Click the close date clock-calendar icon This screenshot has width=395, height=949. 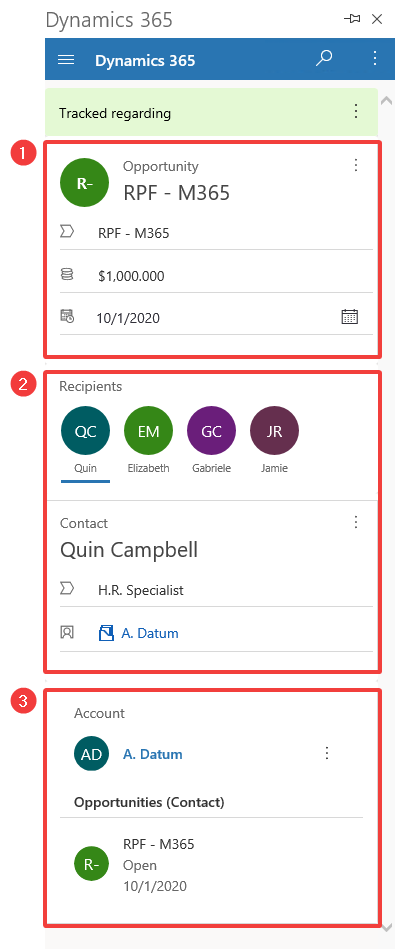tap(67, 316)
